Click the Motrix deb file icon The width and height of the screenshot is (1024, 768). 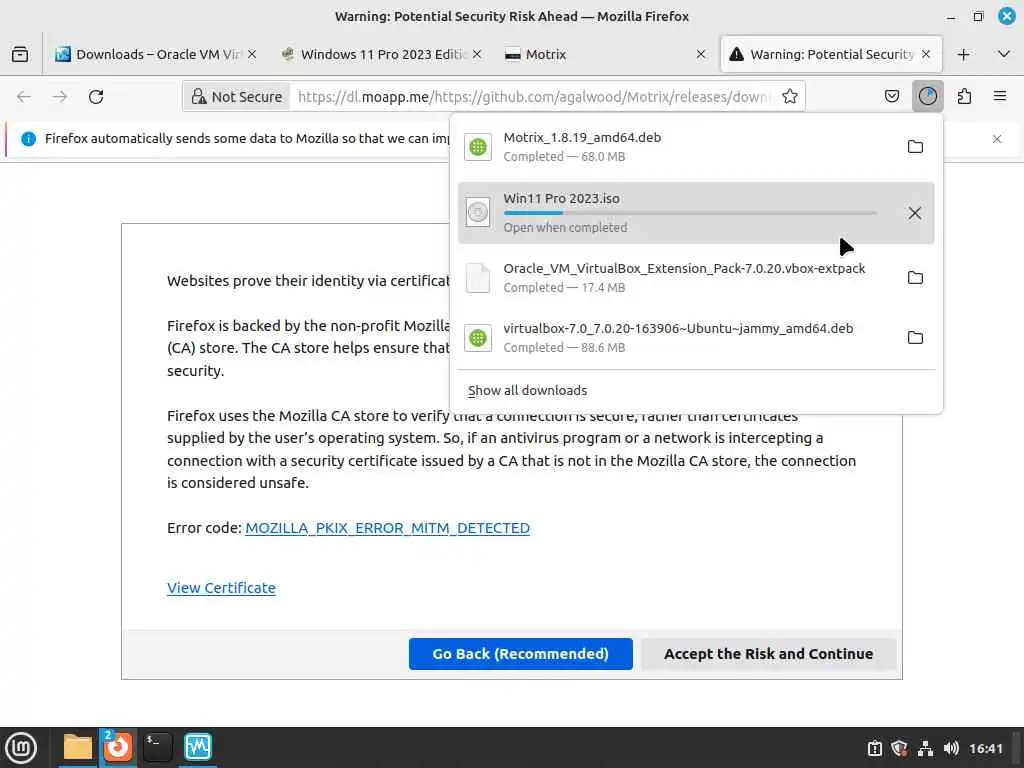[478, 146]
